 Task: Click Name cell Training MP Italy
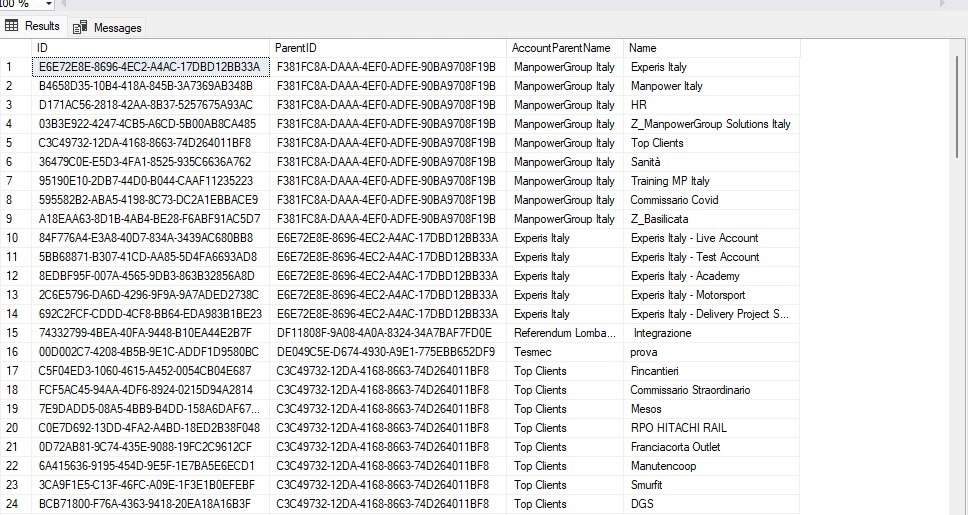pyautogui.click(x=712, y=181)
